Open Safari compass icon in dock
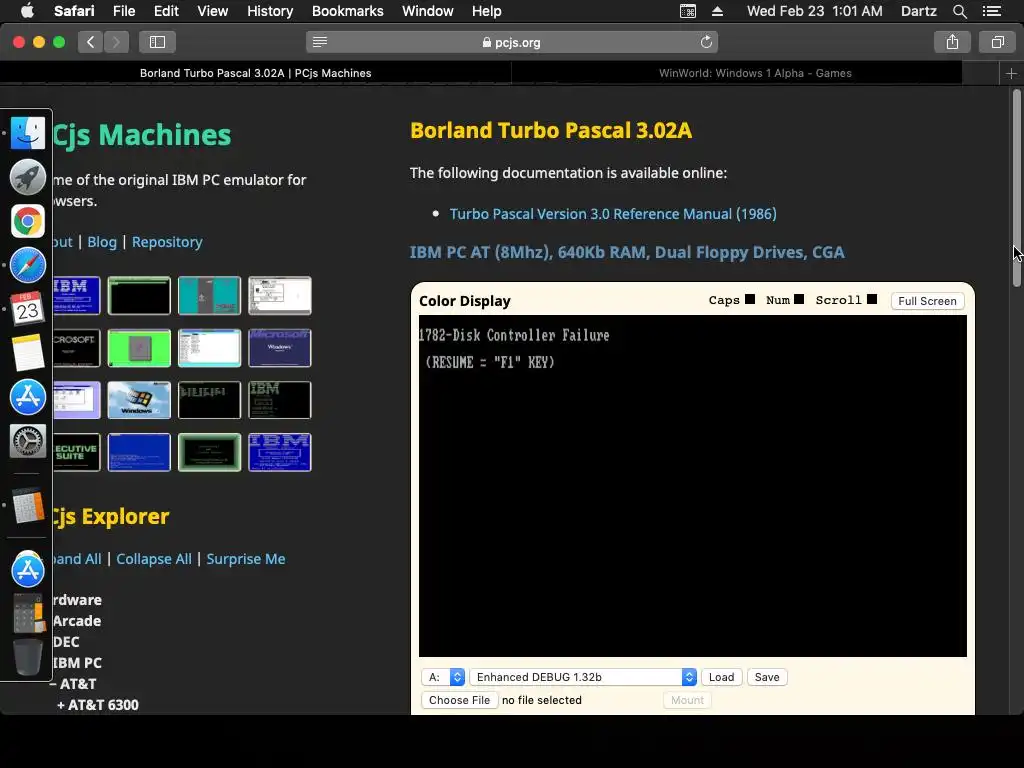 (27, 266)
